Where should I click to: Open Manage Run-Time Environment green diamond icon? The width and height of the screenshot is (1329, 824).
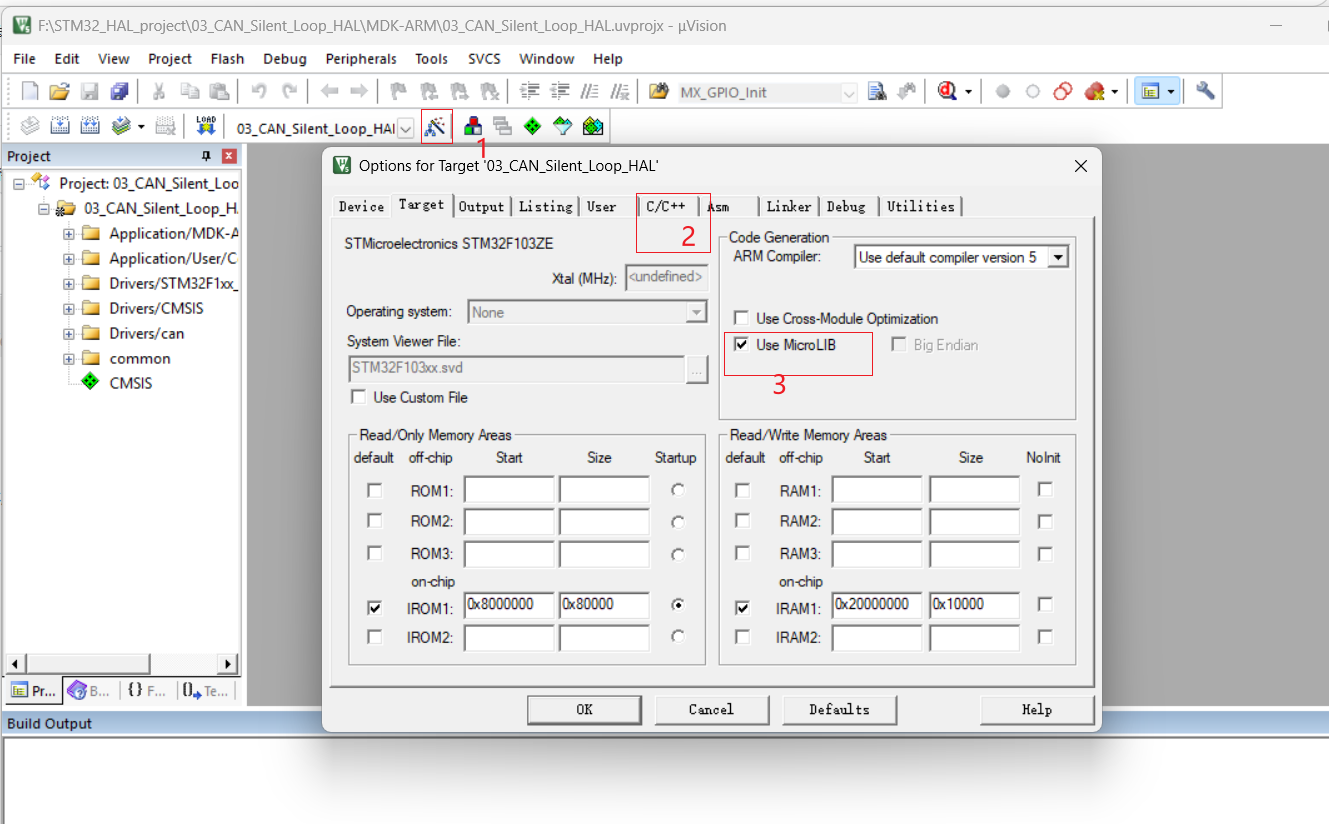[x=533, y=127]
